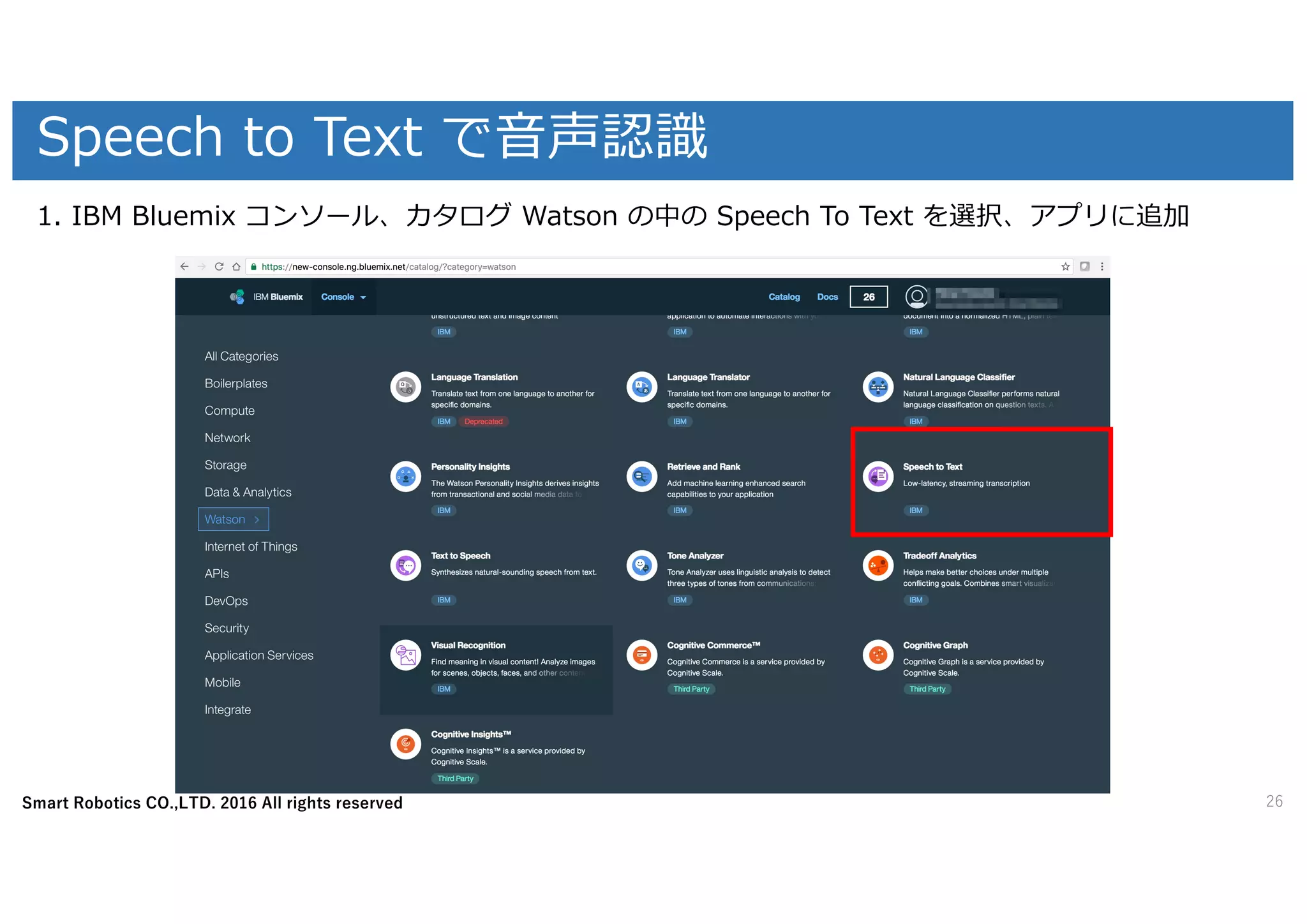Click 'Synthesizes natural-sounding speech from text.' description

514,572
